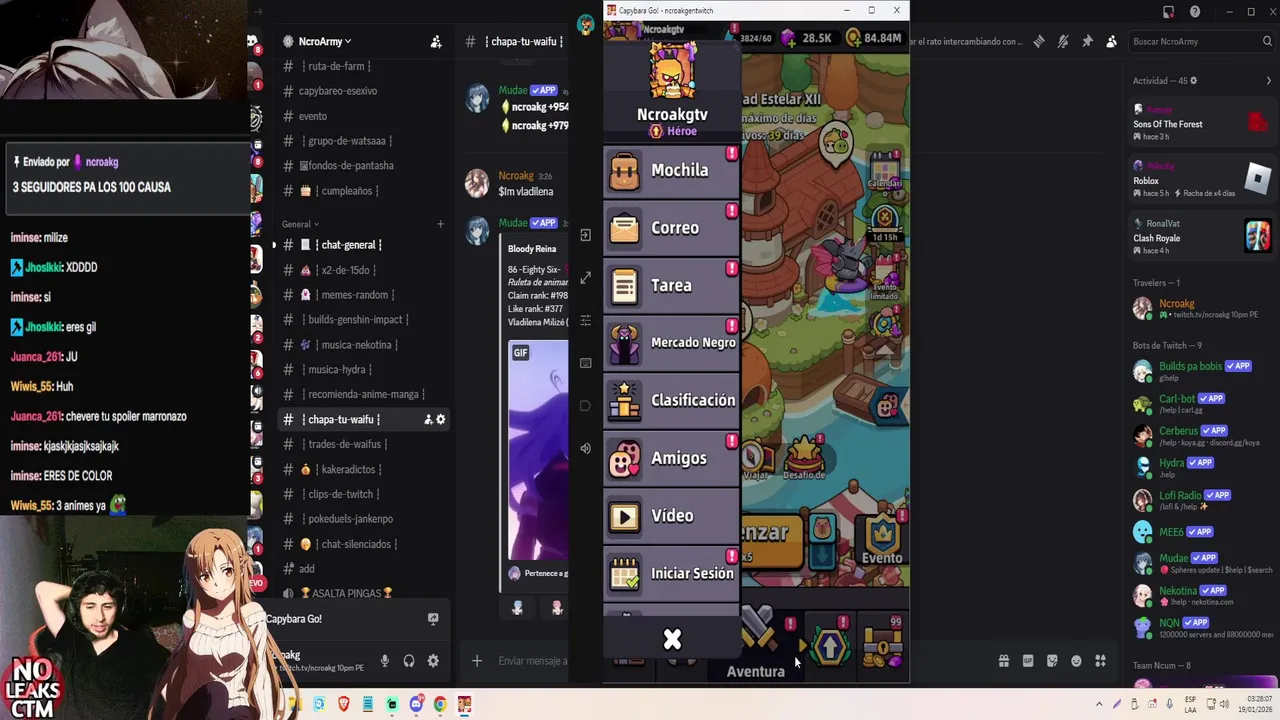Click Brave browser taskbar icon
Screen dimensions: 1280x720
point(343,704)
